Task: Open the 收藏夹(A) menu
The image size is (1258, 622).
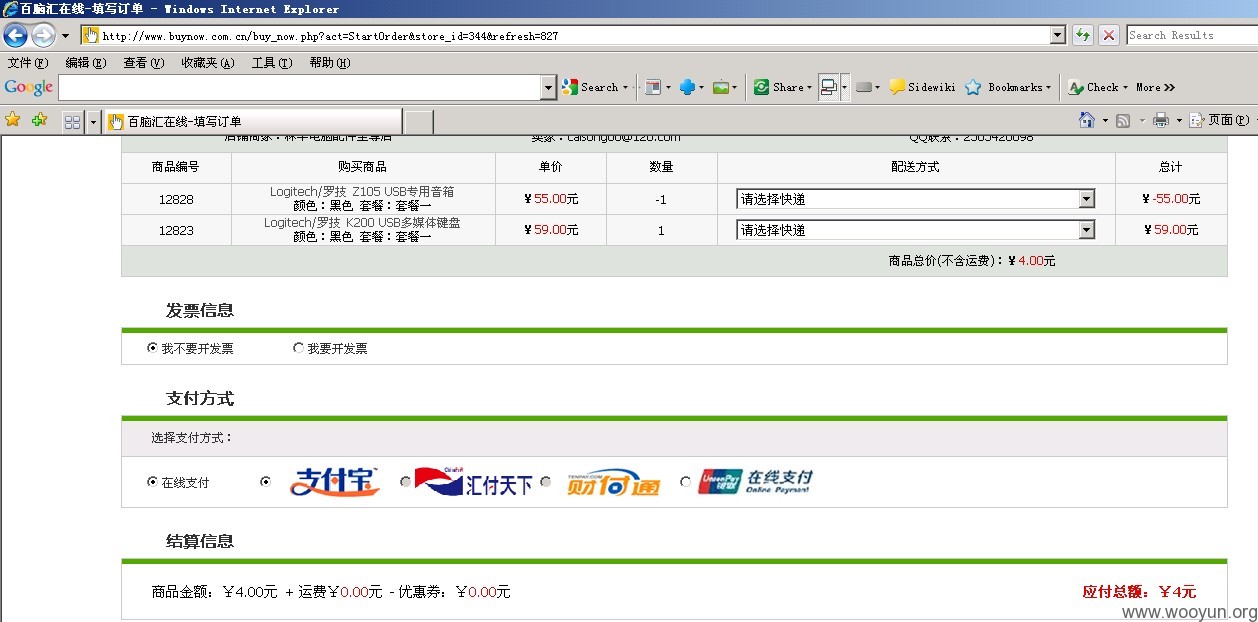Action: 207,62
